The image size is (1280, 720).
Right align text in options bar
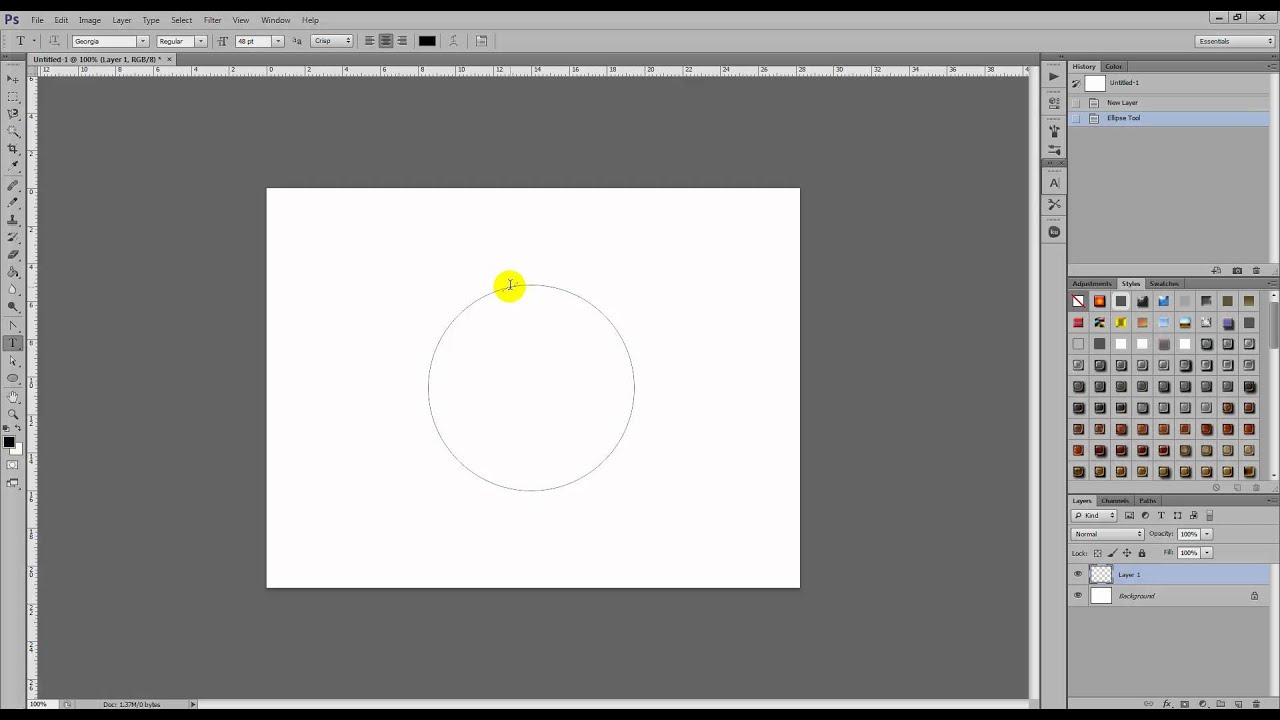pos(402,41)
